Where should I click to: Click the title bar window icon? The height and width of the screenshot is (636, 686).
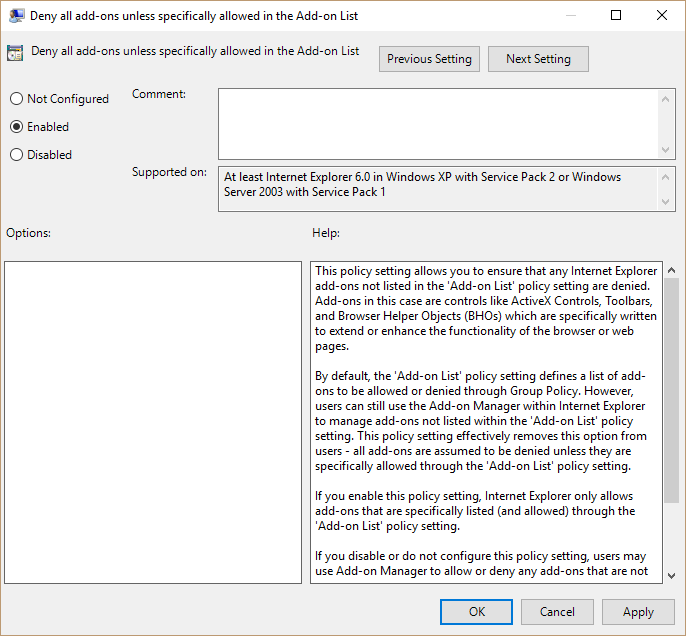coord(16,16)
